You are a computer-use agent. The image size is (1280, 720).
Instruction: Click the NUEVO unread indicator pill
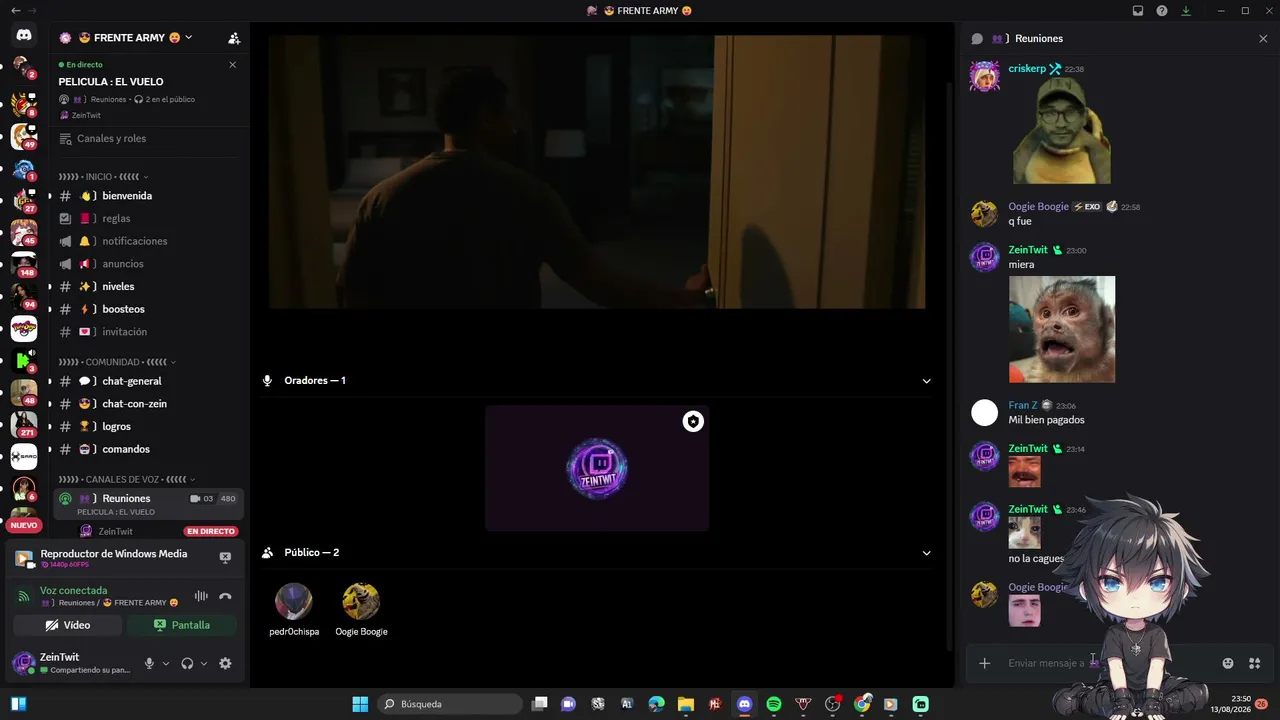coord(24,525)
